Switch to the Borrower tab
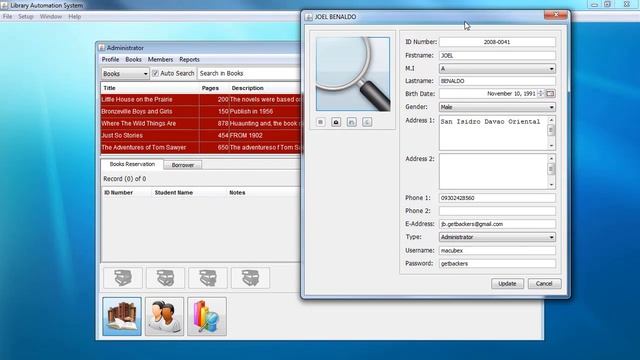This screenshot has height=360, width=640. point(183,165)
